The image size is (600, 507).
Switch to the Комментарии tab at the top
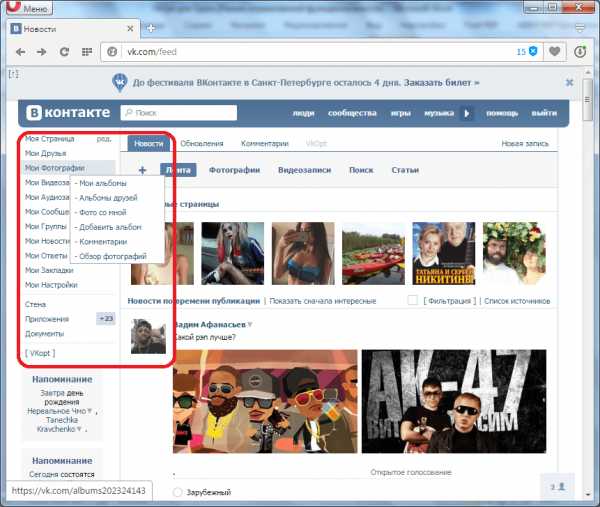(x=264, y=143)
